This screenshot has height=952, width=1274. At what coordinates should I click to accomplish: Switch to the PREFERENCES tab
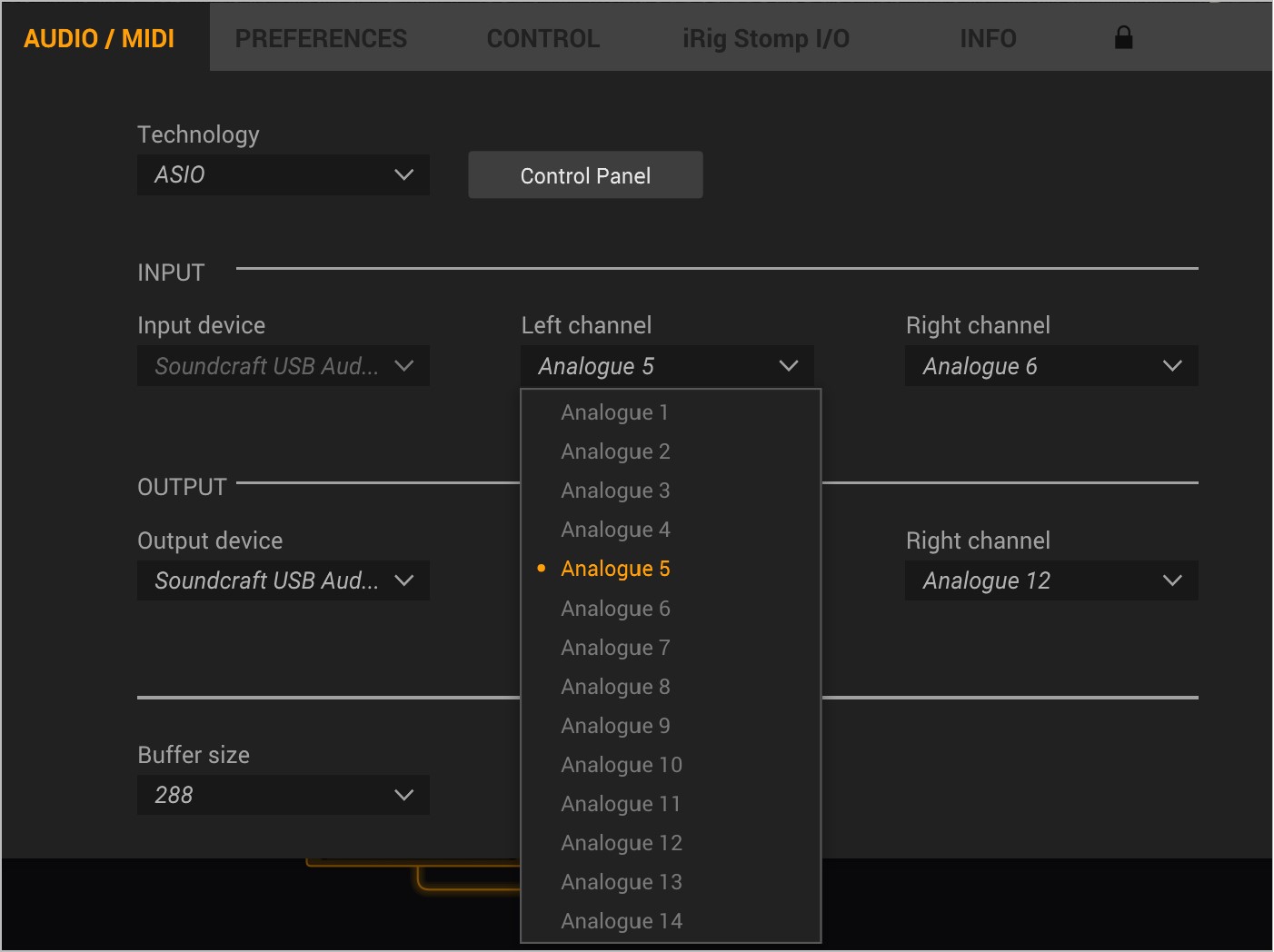[x=321, y=39]
